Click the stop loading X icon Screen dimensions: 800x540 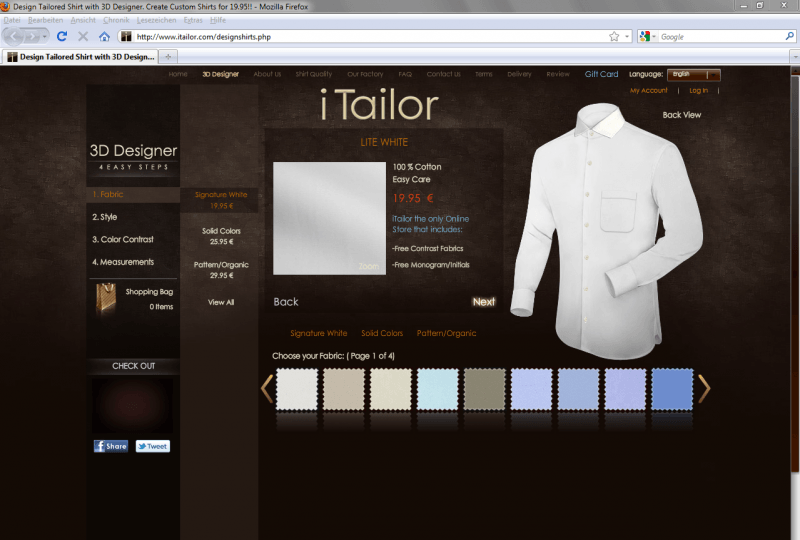83,36
